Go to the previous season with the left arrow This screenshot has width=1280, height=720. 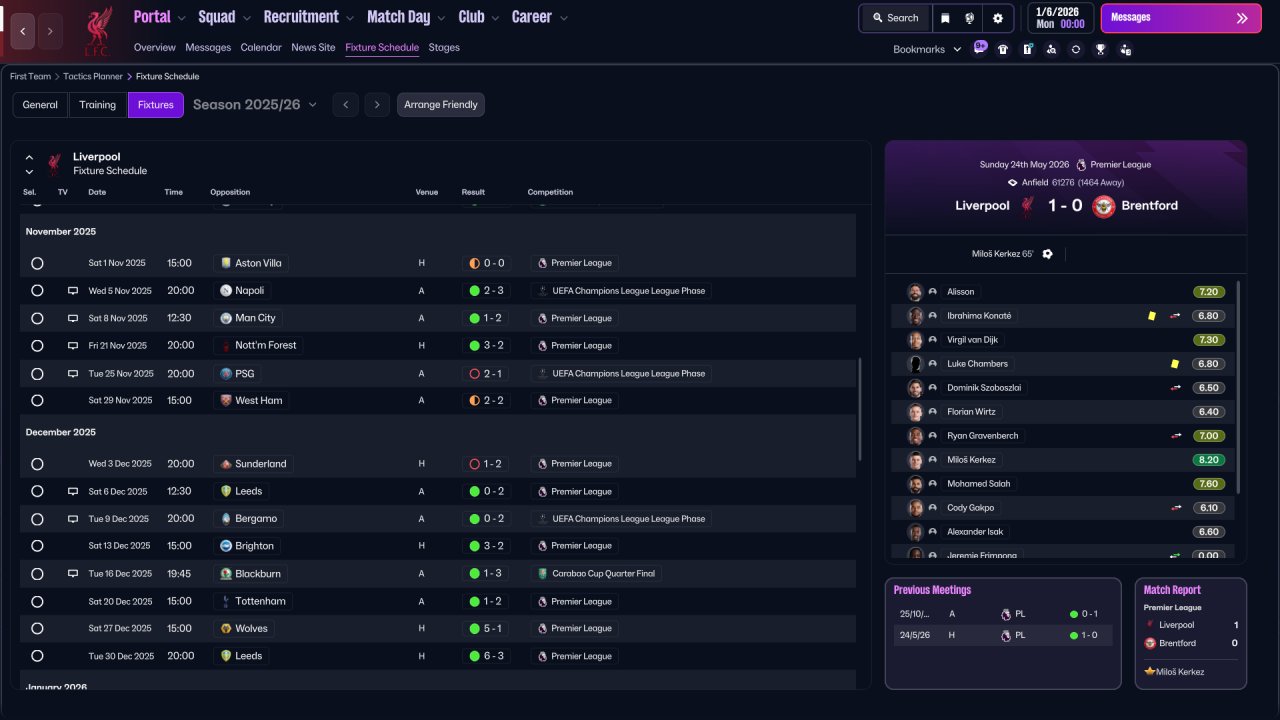(x=345, y=105)
